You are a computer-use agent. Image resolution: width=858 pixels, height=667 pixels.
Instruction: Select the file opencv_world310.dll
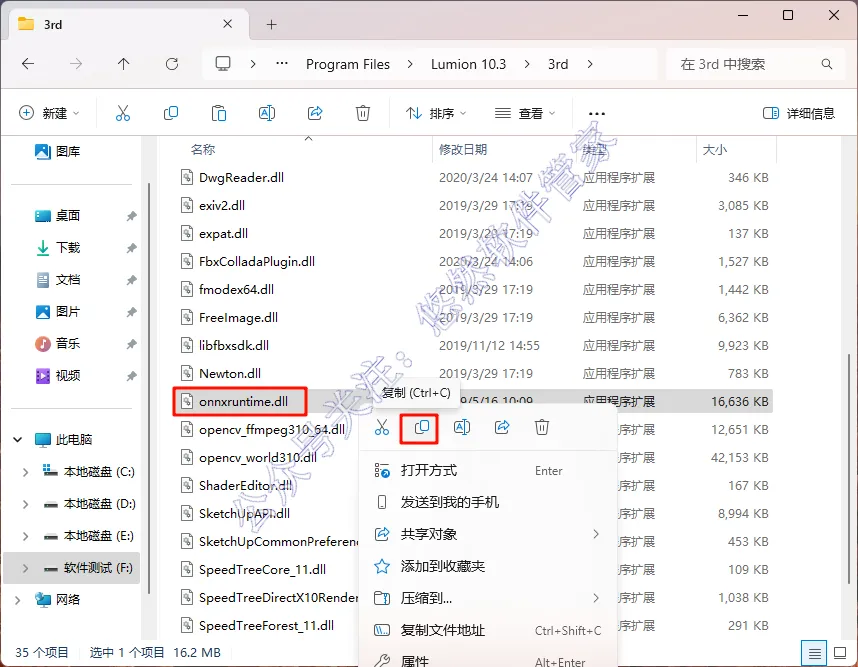pos(258,457)
